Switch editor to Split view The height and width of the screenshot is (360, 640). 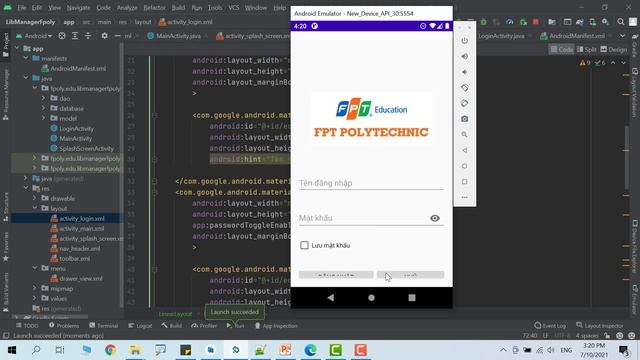tap(587, 49)
